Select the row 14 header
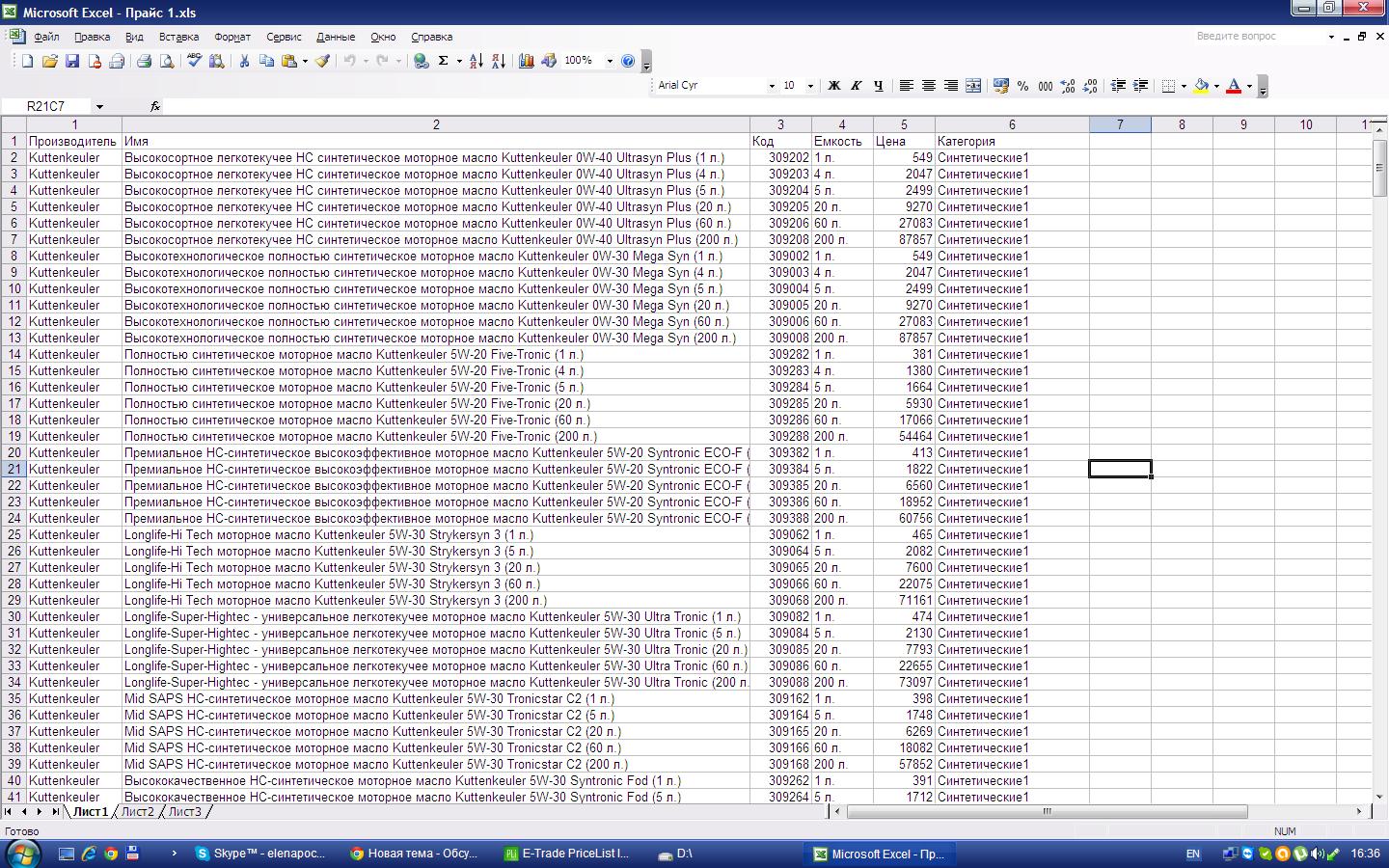1389x868 pixels. 14,354
